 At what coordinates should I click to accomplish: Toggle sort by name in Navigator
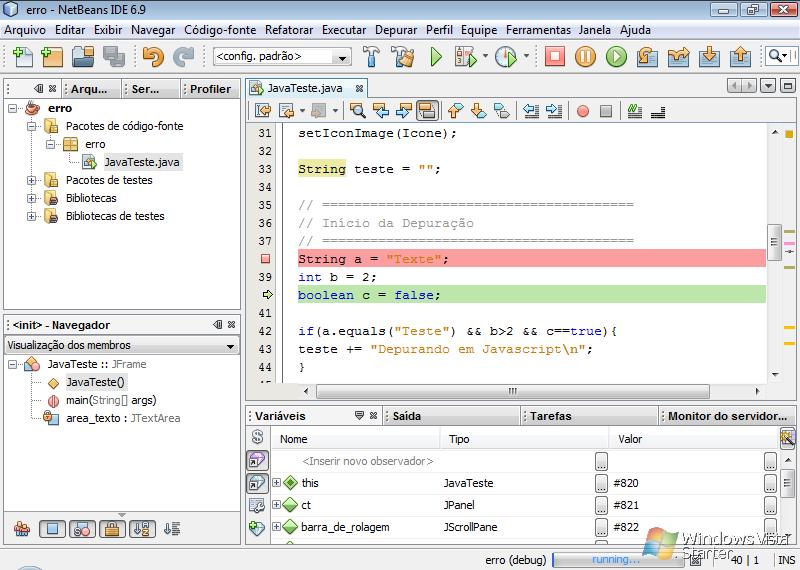pyautogui.click(x=142, y=529)
